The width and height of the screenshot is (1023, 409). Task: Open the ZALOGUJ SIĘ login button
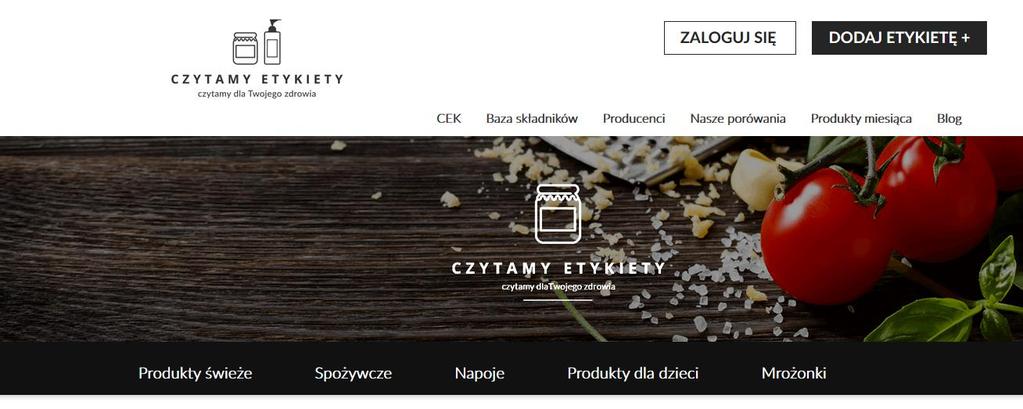tap(729, 38)
